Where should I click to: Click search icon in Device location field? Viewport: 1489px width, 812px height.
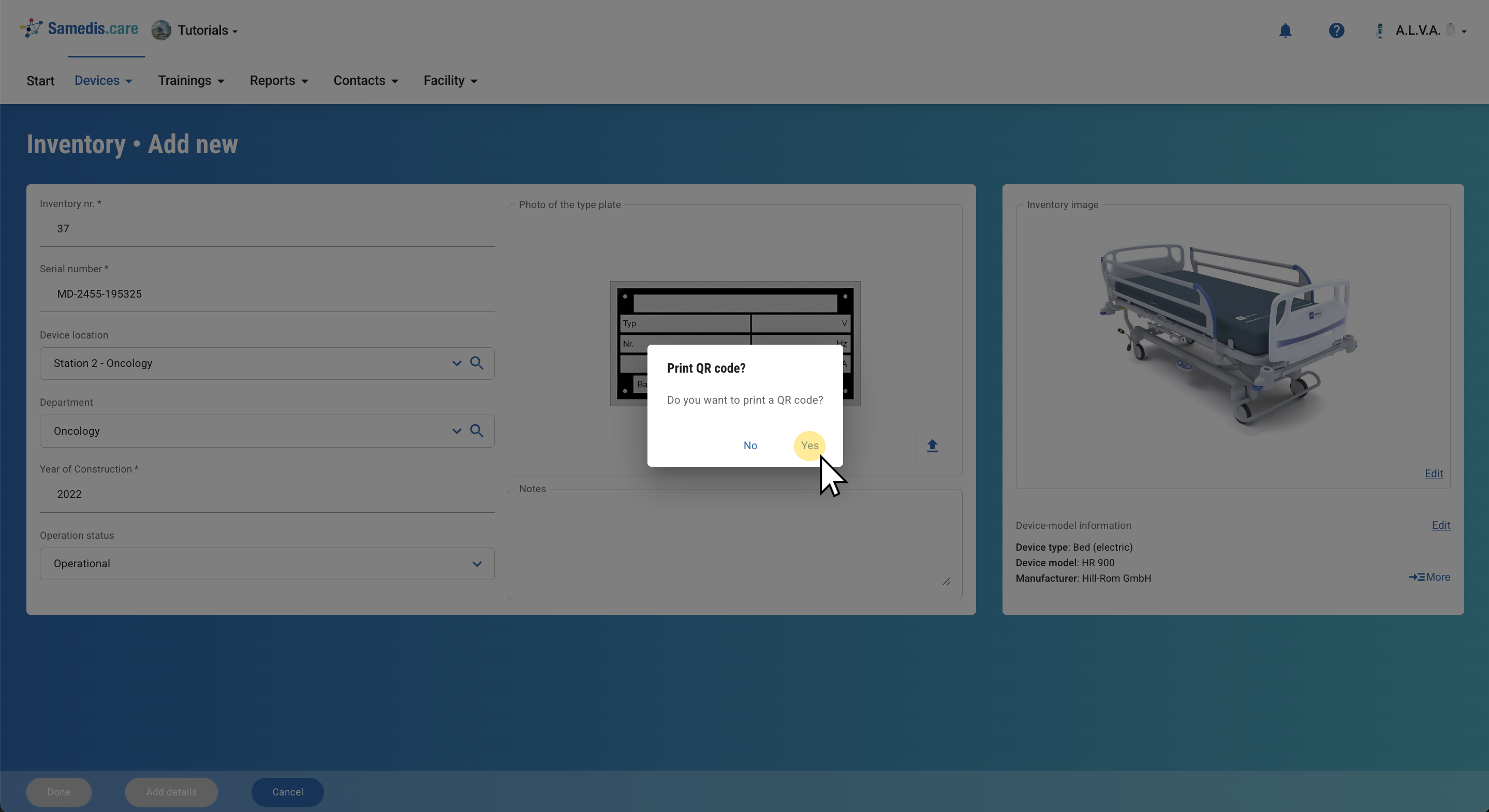477,363
